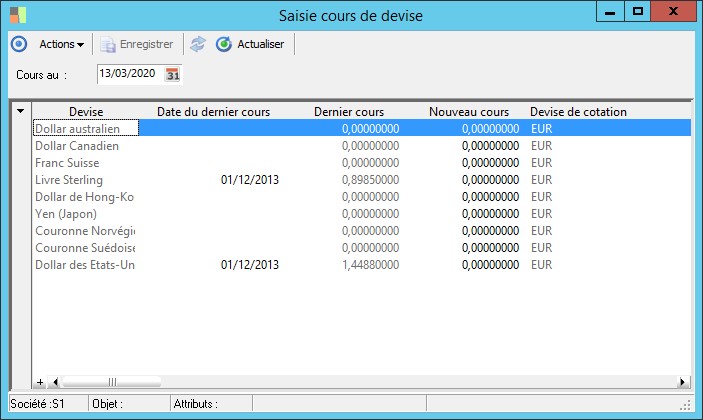The height and width of the screenshot is (420, 703).
Task: Click the 1,44880000 last rate value
Action: click(370, 265)
